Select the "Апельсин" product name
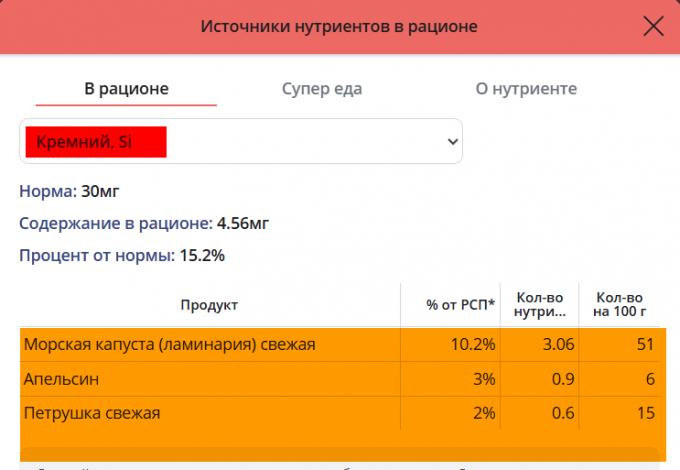680x470 pixels. 62,379
